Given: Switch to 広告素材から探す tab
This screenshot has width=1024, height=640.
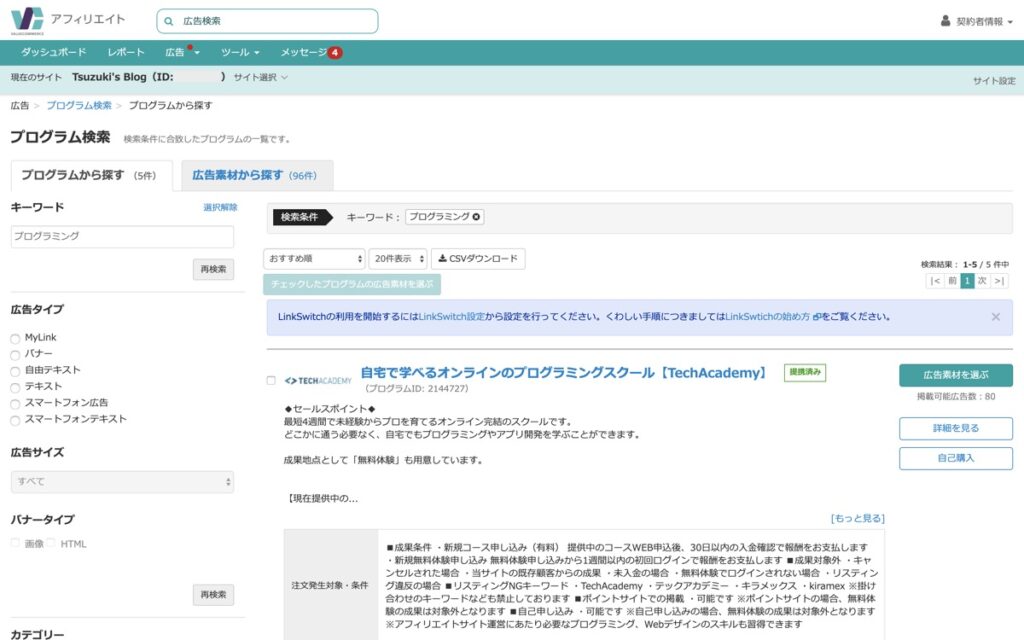Looking at the screenshot, I should point(257,175).
